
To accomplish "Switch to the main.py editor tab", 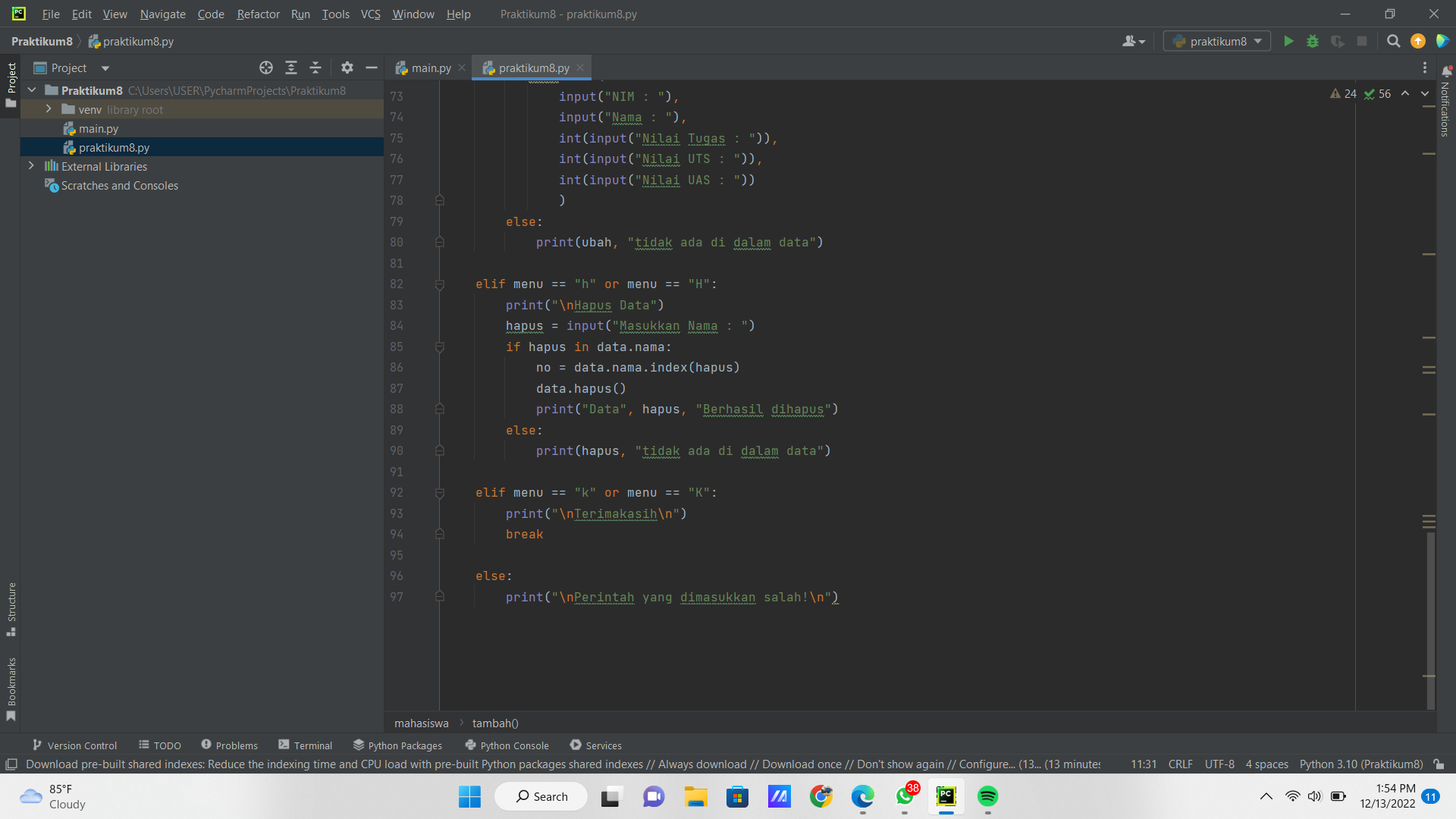I will click(430, 67).
